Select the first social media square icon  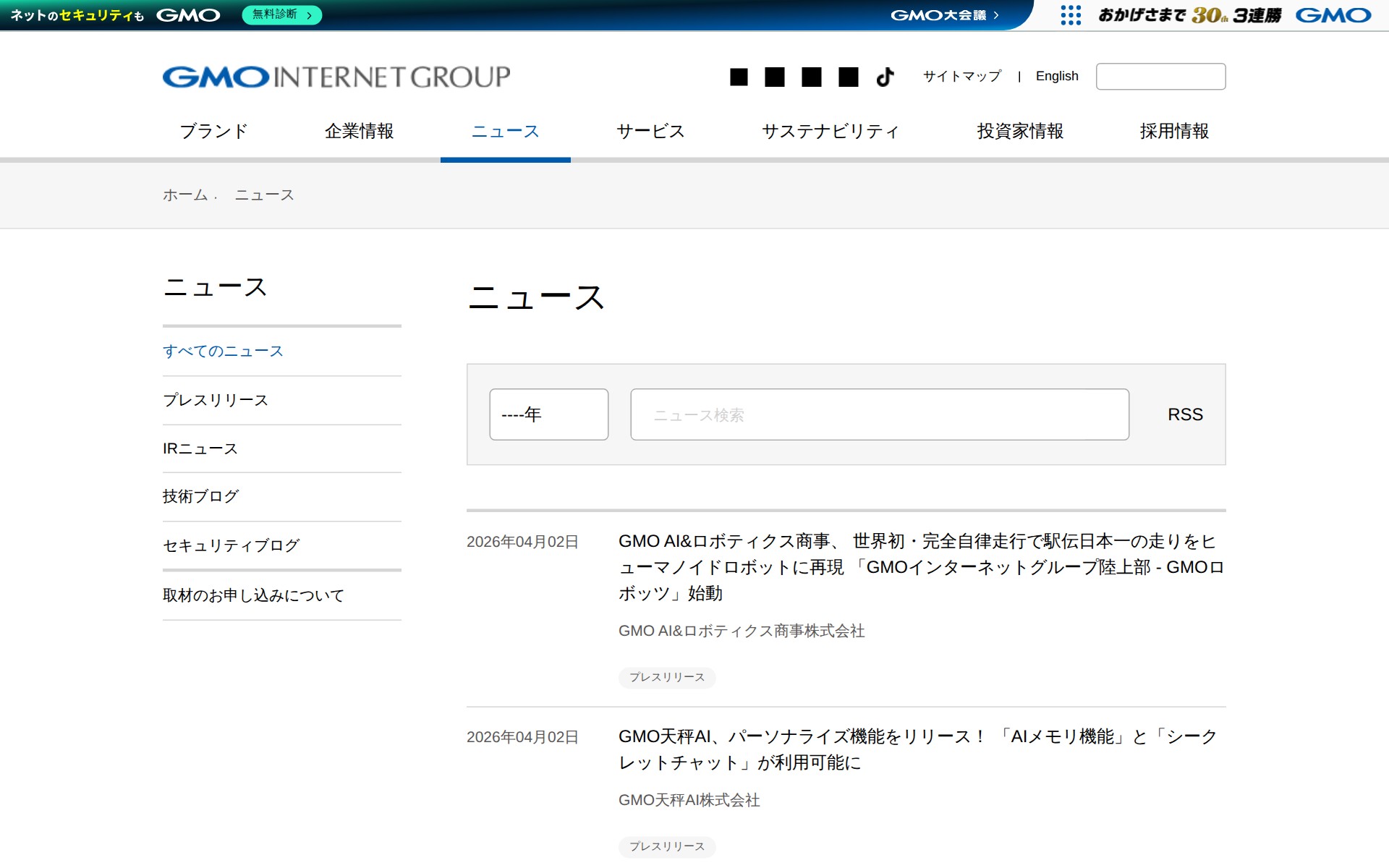pos(740,75)
